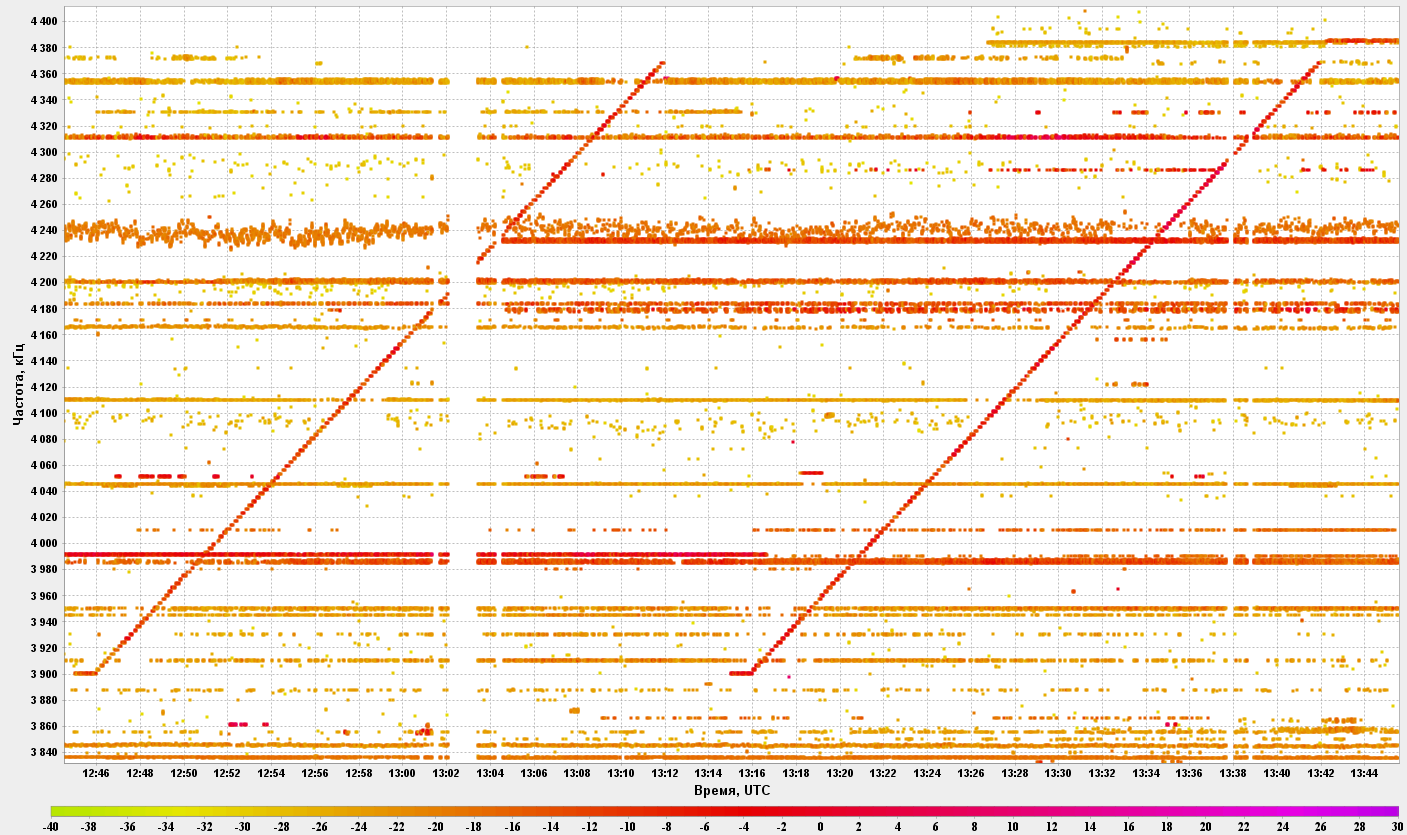Pick the 13:44 time tick label
This screenshot has height=835, width=1407.
point(1364,773)
